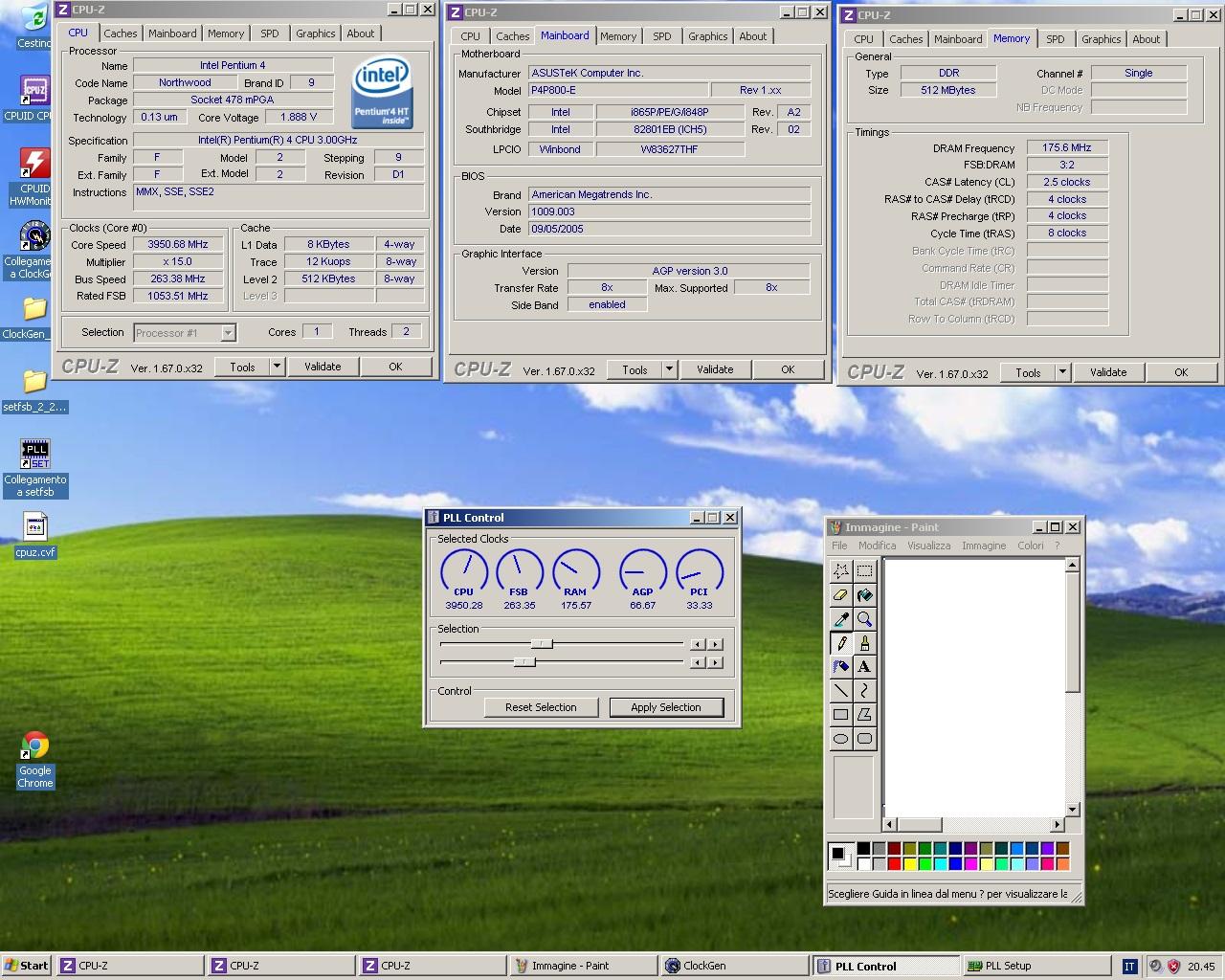
Task: Open the Colori menu in Paint
Action: tap(1031, 546)
